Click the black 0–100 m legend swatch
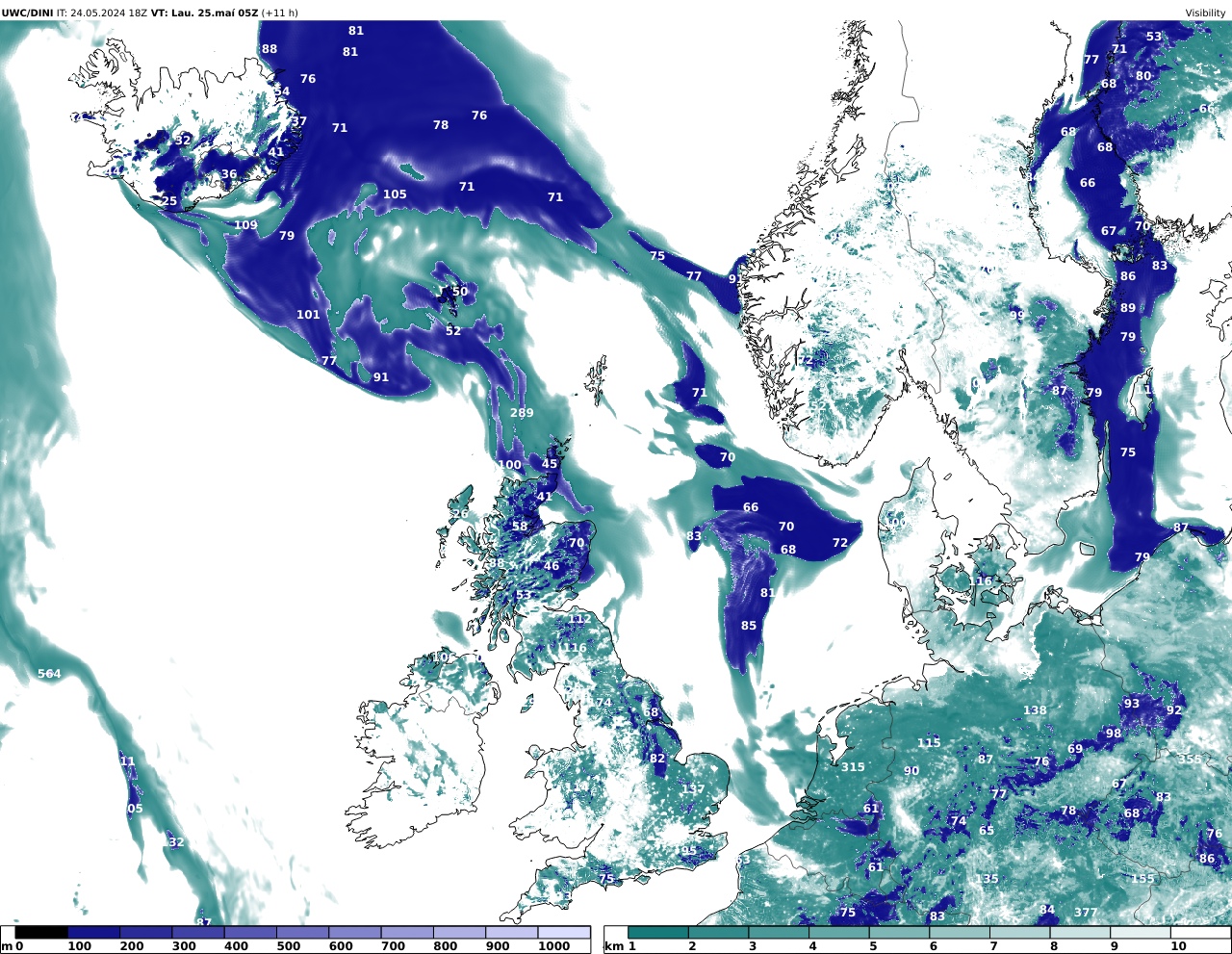 41,933
